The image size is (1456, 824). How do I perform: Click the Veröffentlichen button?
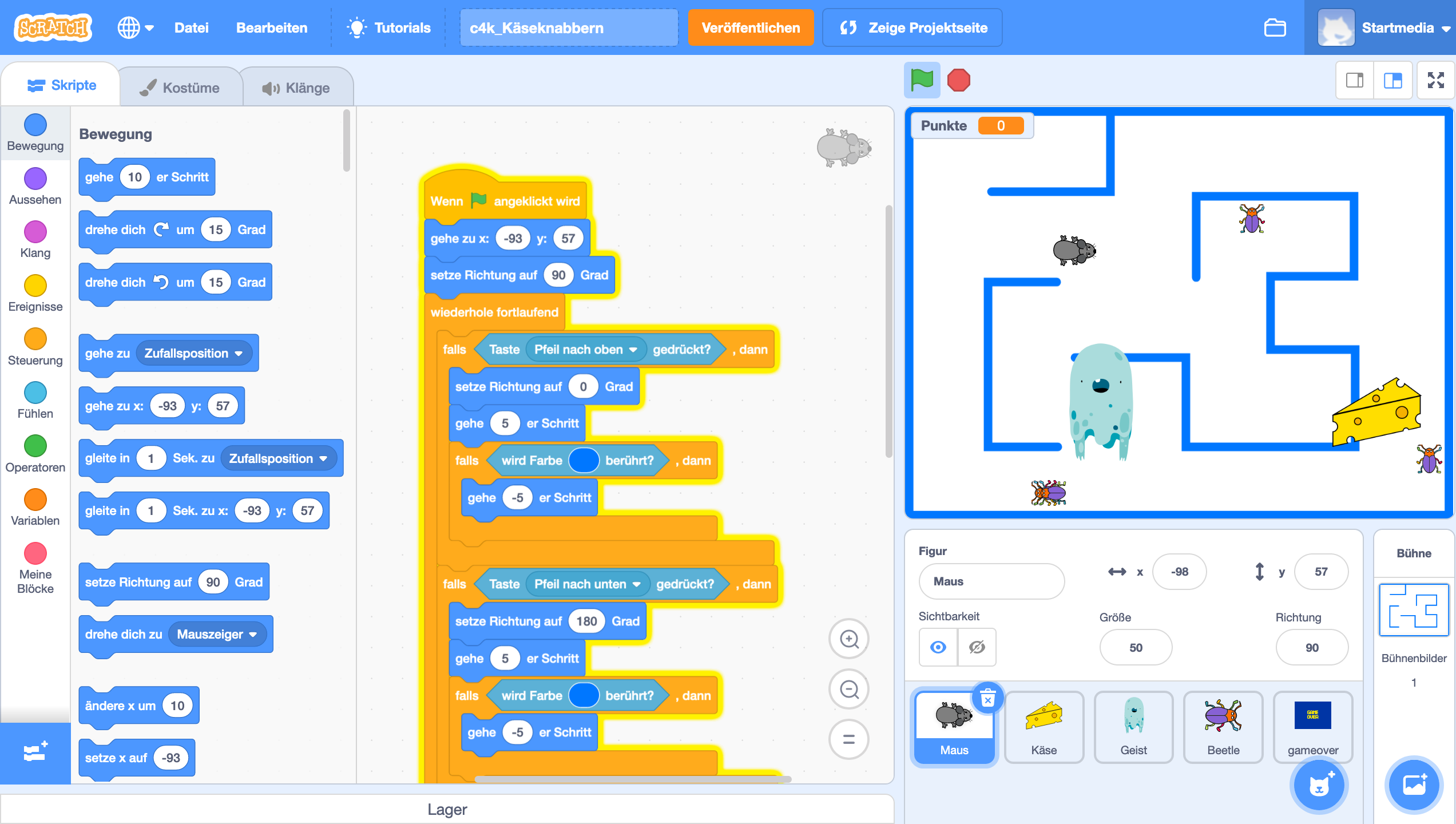click(x=750, y=27)
